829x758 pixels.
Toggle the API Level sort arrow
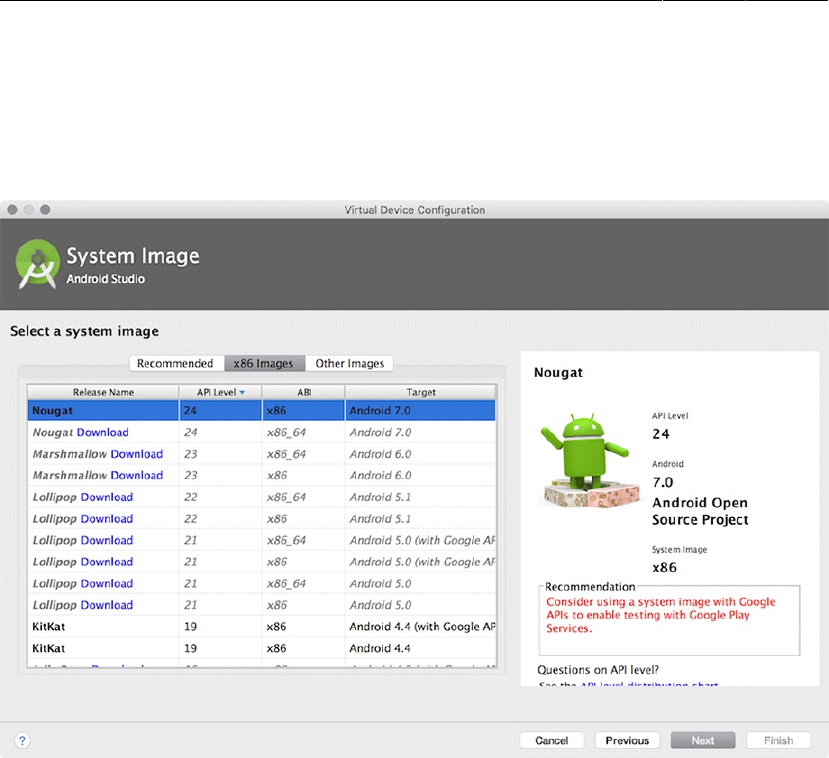pyautogui.click(x=242, y=392)
